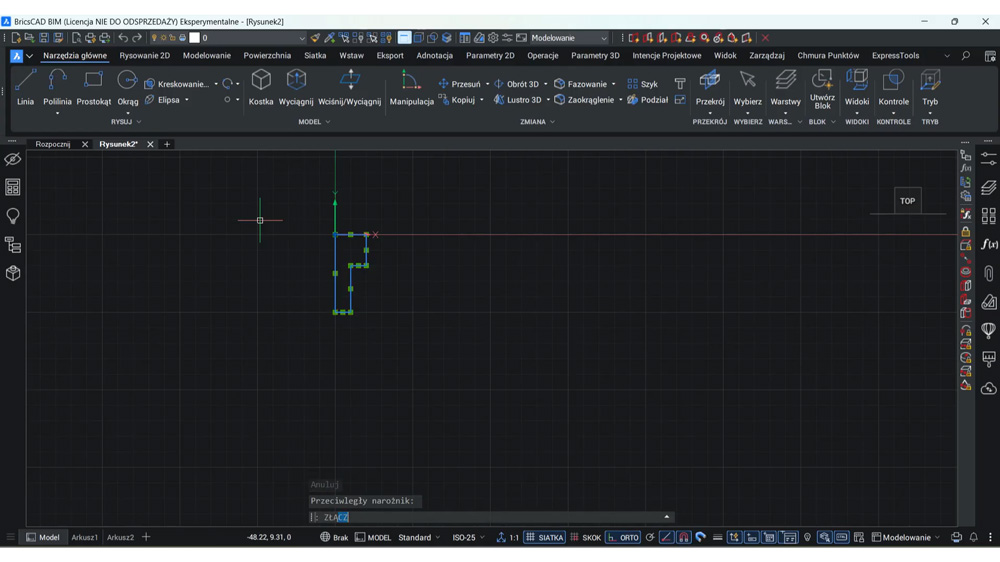The image size is (1000, 562).
Task: Open the Modelowanie workspace dropdown
Action: tap(569, 38)
